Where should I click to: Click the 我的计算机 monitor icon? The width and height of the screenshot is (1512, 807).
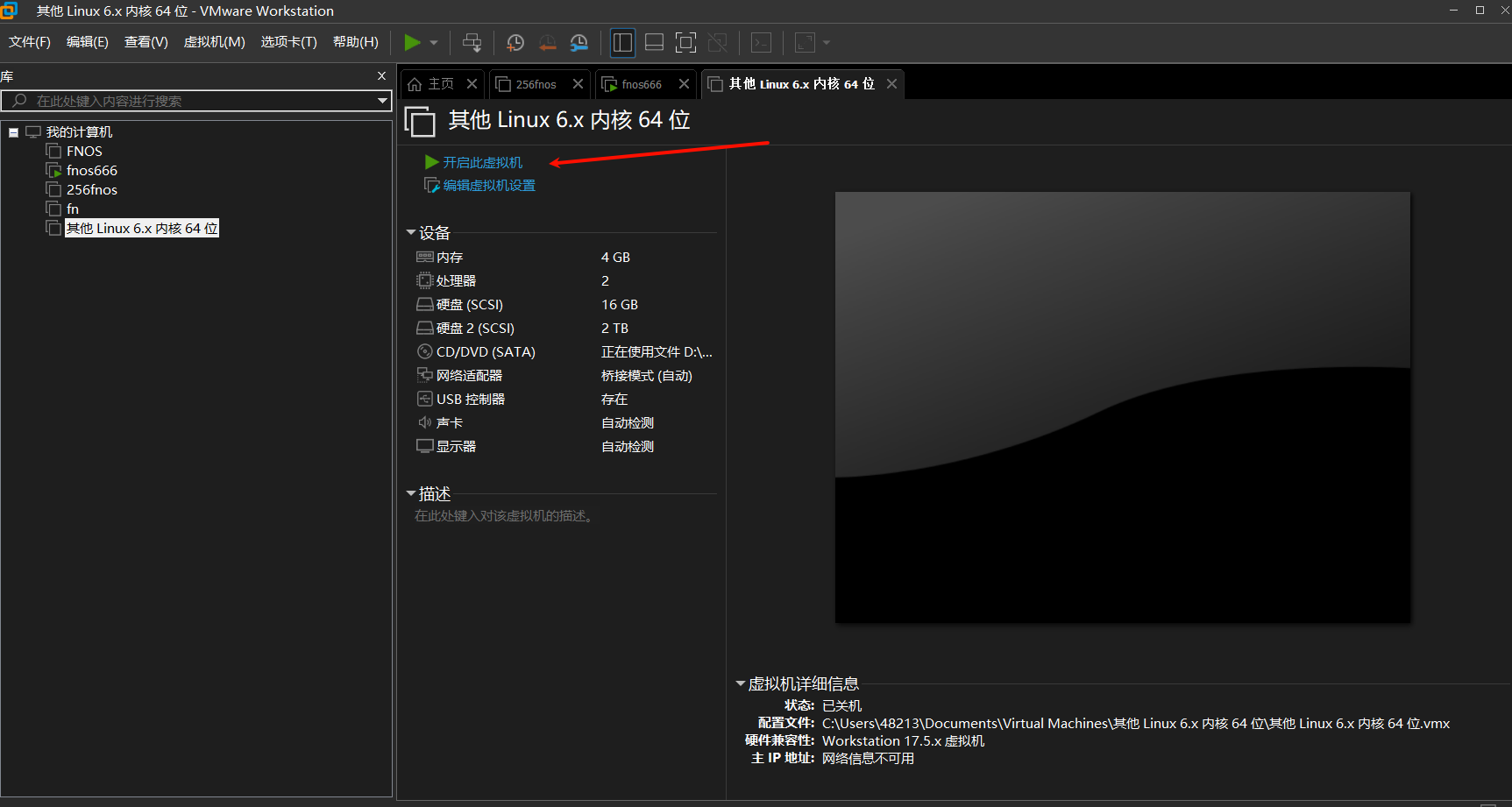point(33,132)
